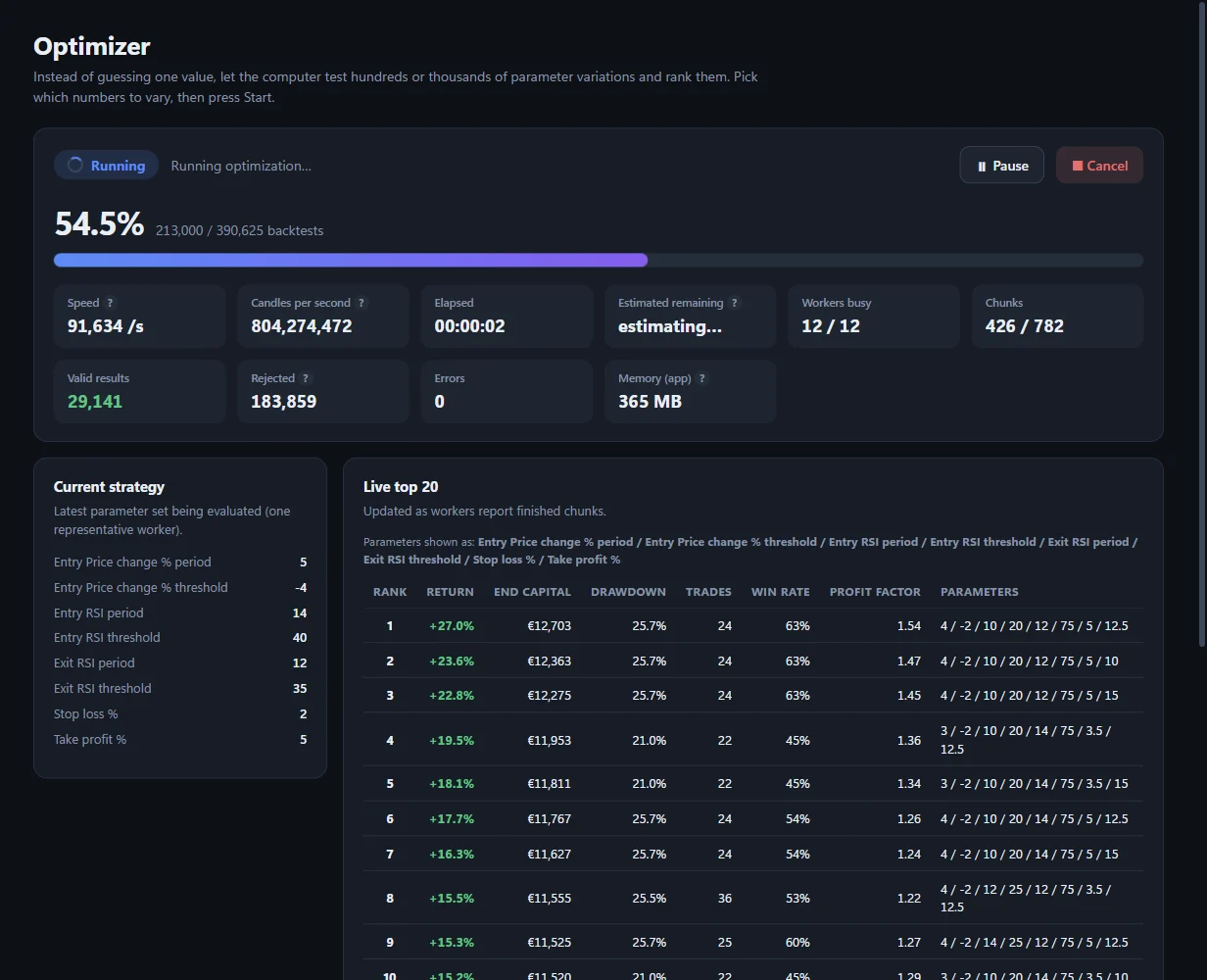Click the Running optimization... status text
Image resolution: width=1207 pixels, height=980 pixels.
point(241,166)
